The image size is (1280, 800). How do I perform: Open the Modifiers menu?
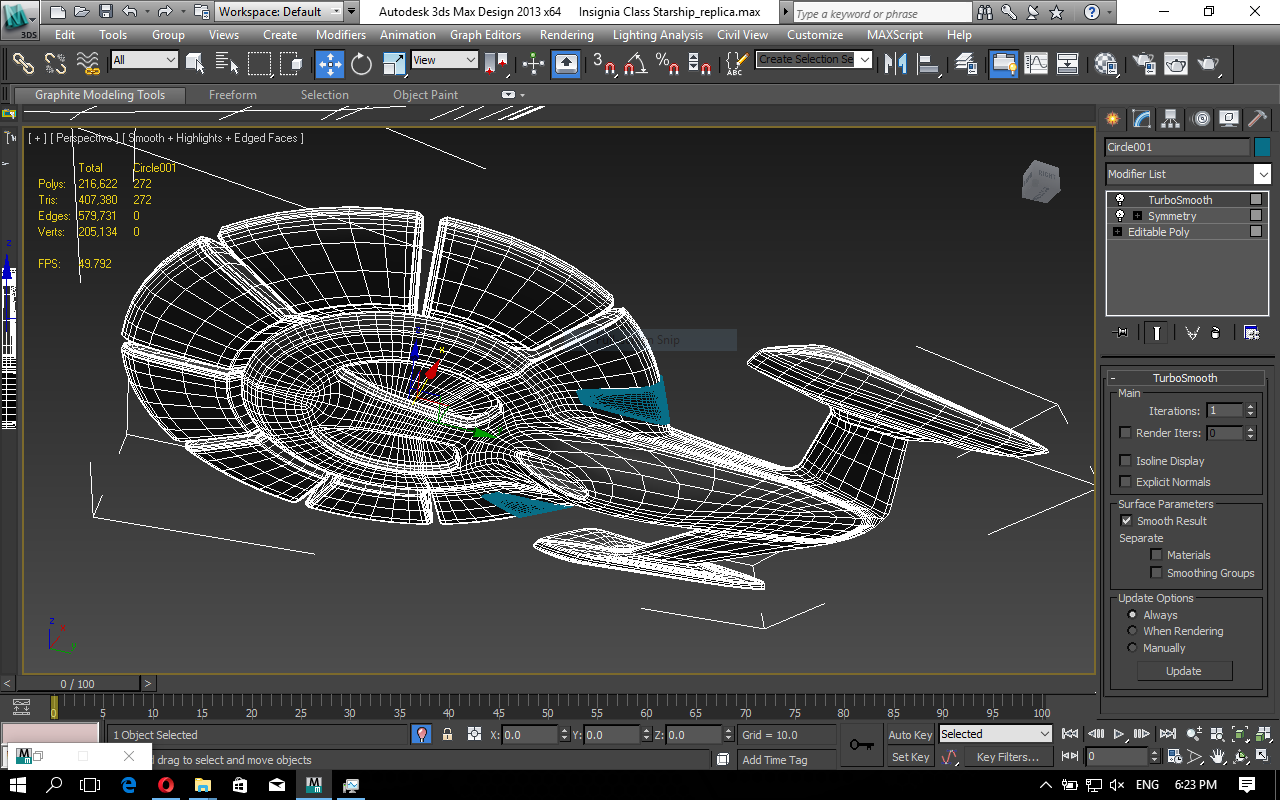tap(340, 34)
